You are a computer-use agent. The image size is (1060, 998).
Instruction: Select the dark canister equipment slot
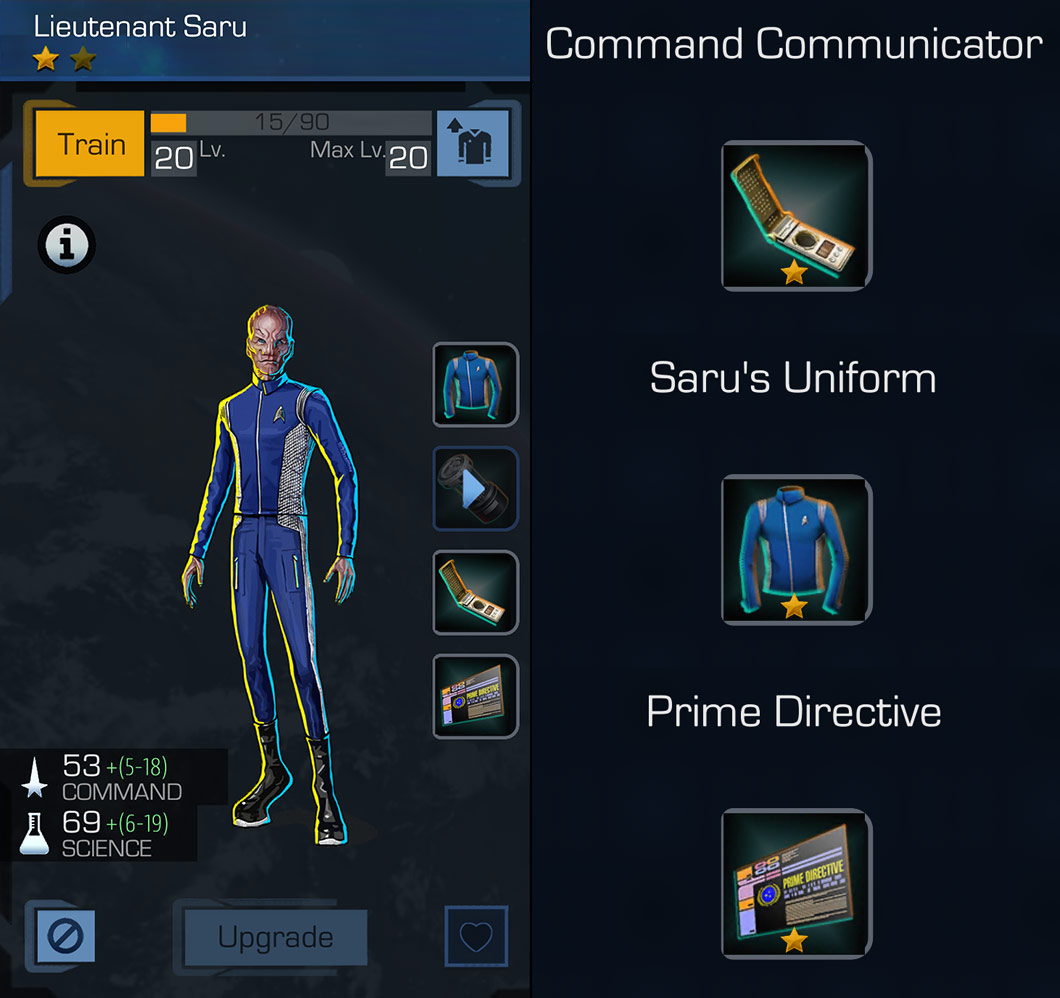(x=475, y=488)
